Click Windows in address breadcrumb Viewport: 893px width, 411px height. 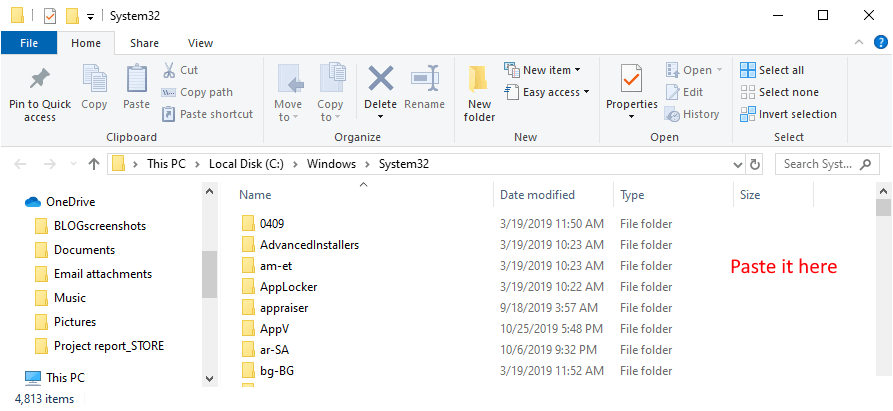click(331, 165)
